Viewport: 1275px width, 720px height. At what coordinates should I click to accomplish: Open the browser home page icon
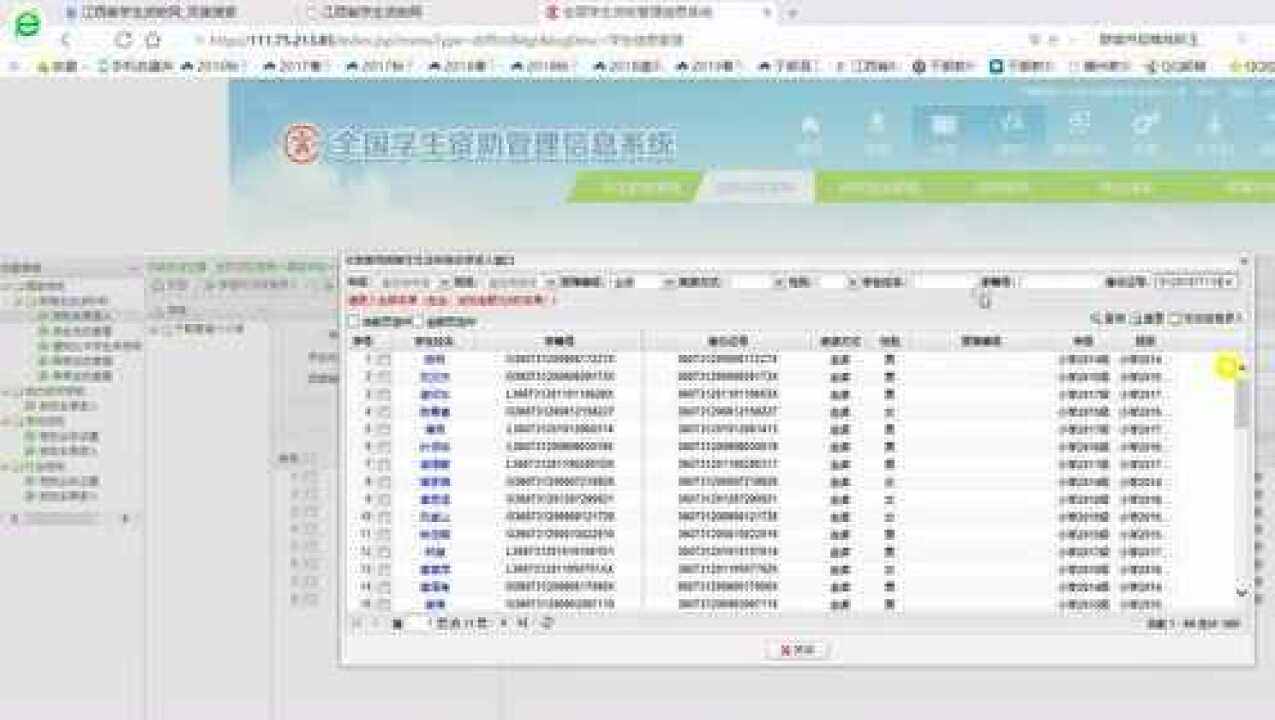[153, 40]
